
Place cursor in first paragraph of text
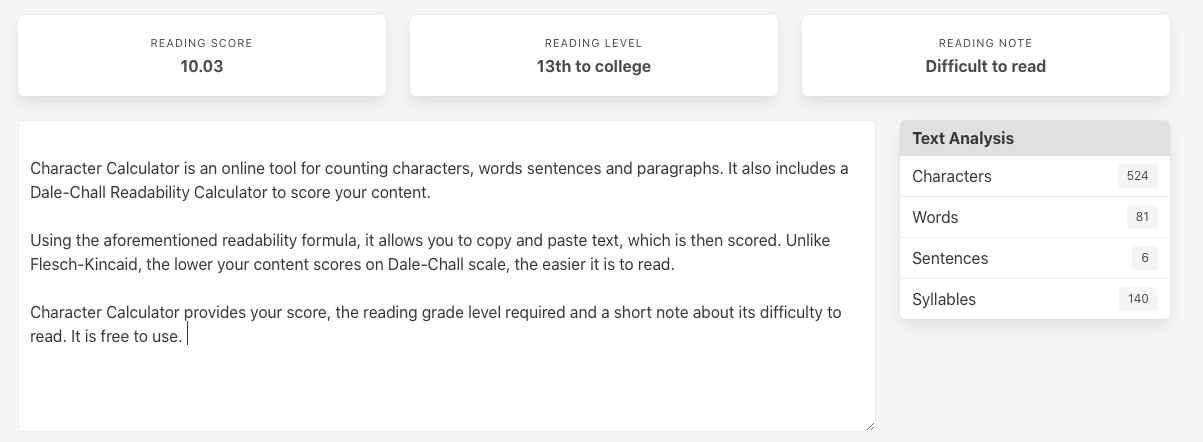(x=400, y=169)
